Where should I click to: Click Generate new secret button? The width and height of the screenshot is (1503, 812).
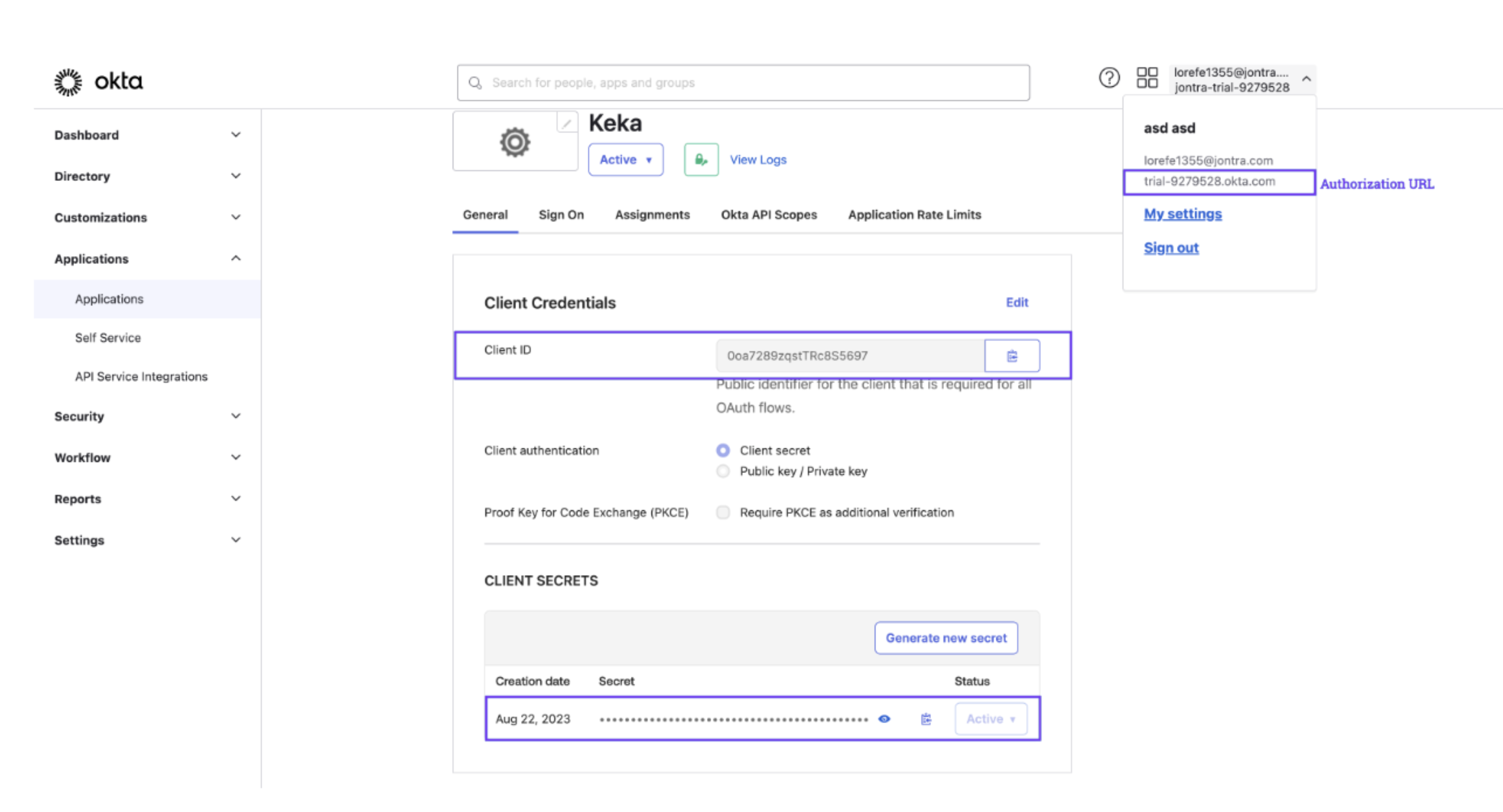(946, 638)
